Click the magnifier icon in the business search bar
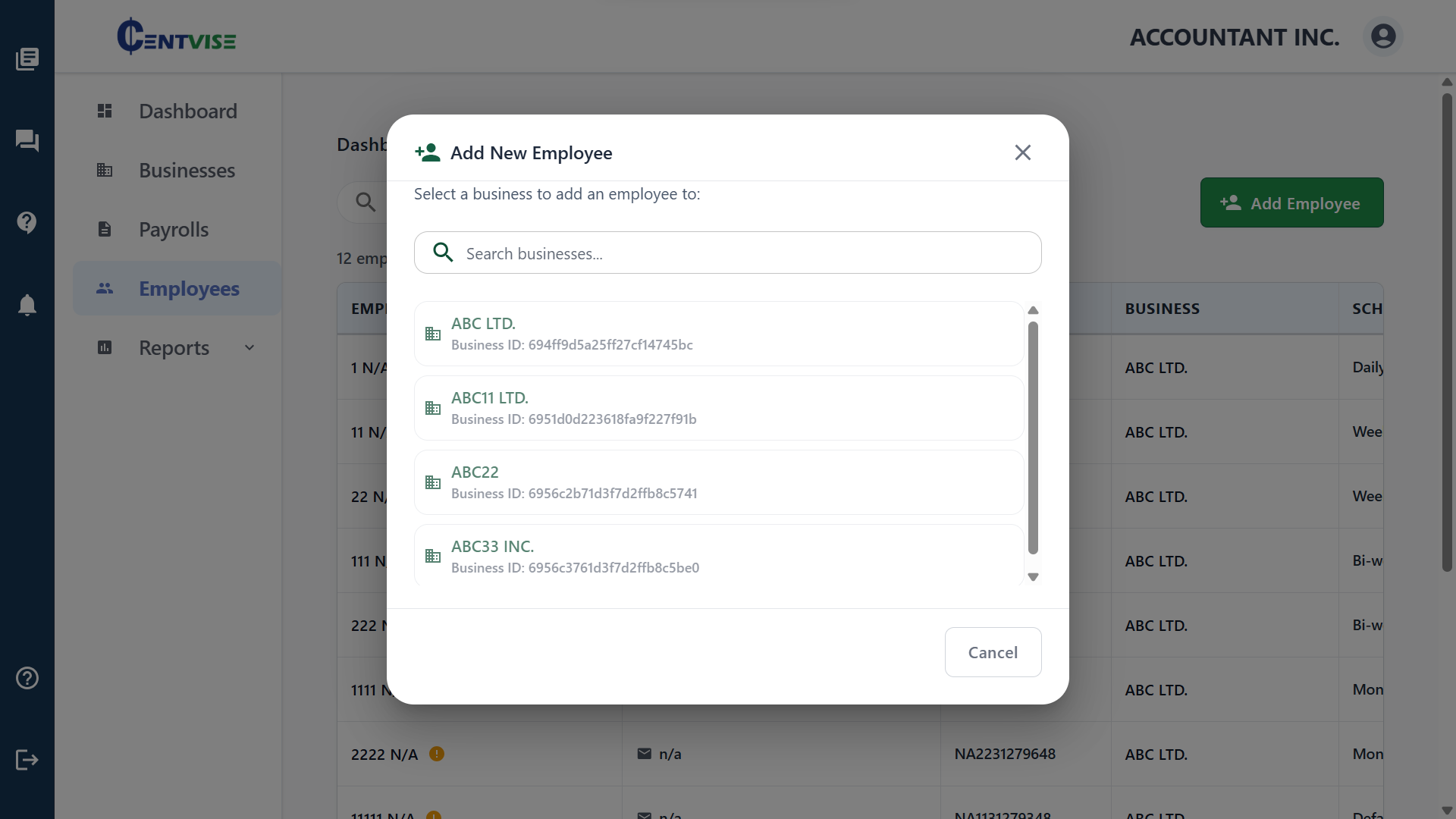 [x=443, y=253]
